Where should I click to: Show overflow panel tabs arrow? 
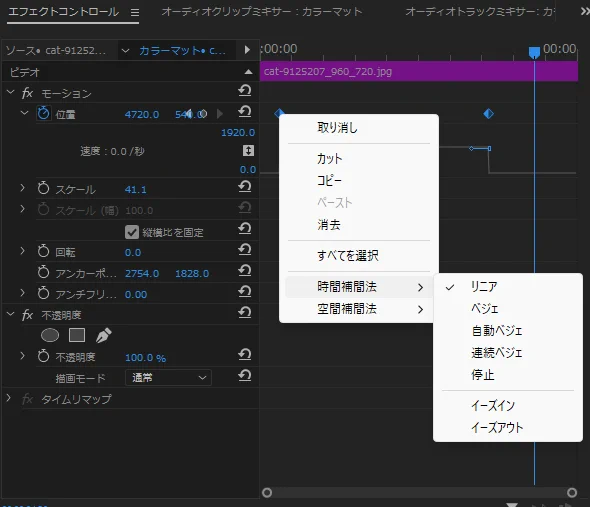coord(585,12)
